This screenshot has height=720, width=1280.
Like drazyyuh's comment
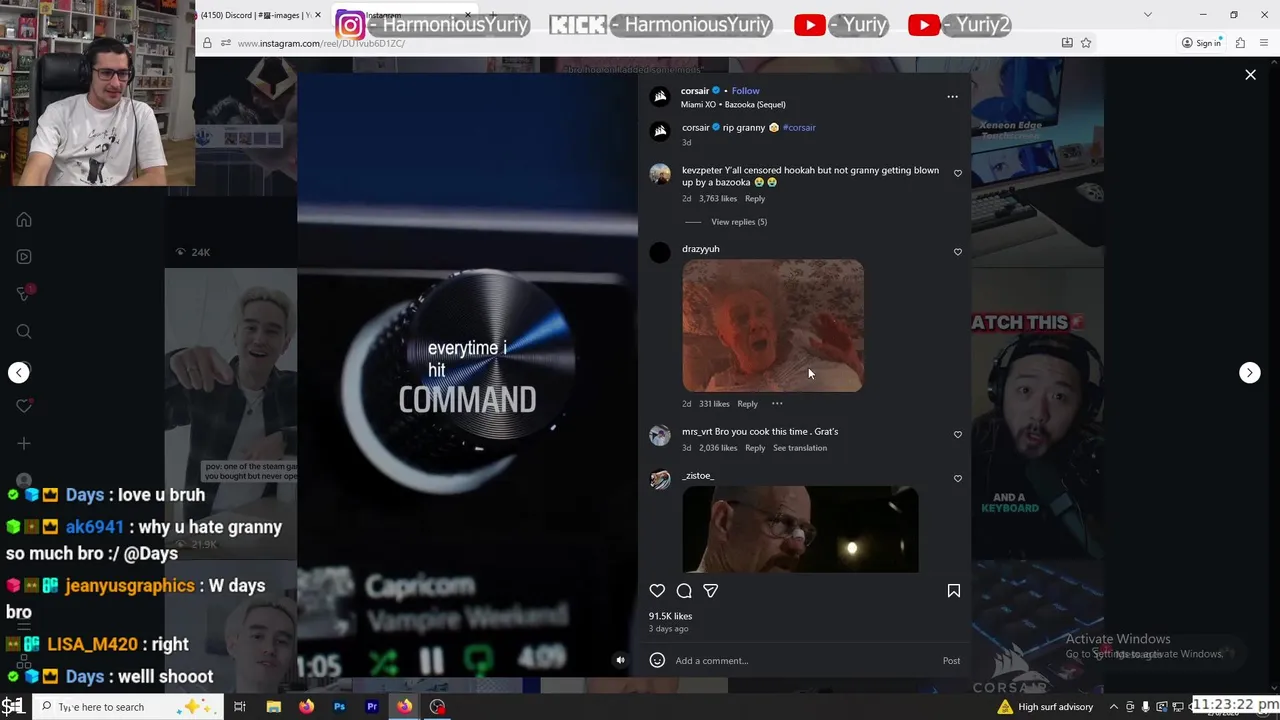957,252
